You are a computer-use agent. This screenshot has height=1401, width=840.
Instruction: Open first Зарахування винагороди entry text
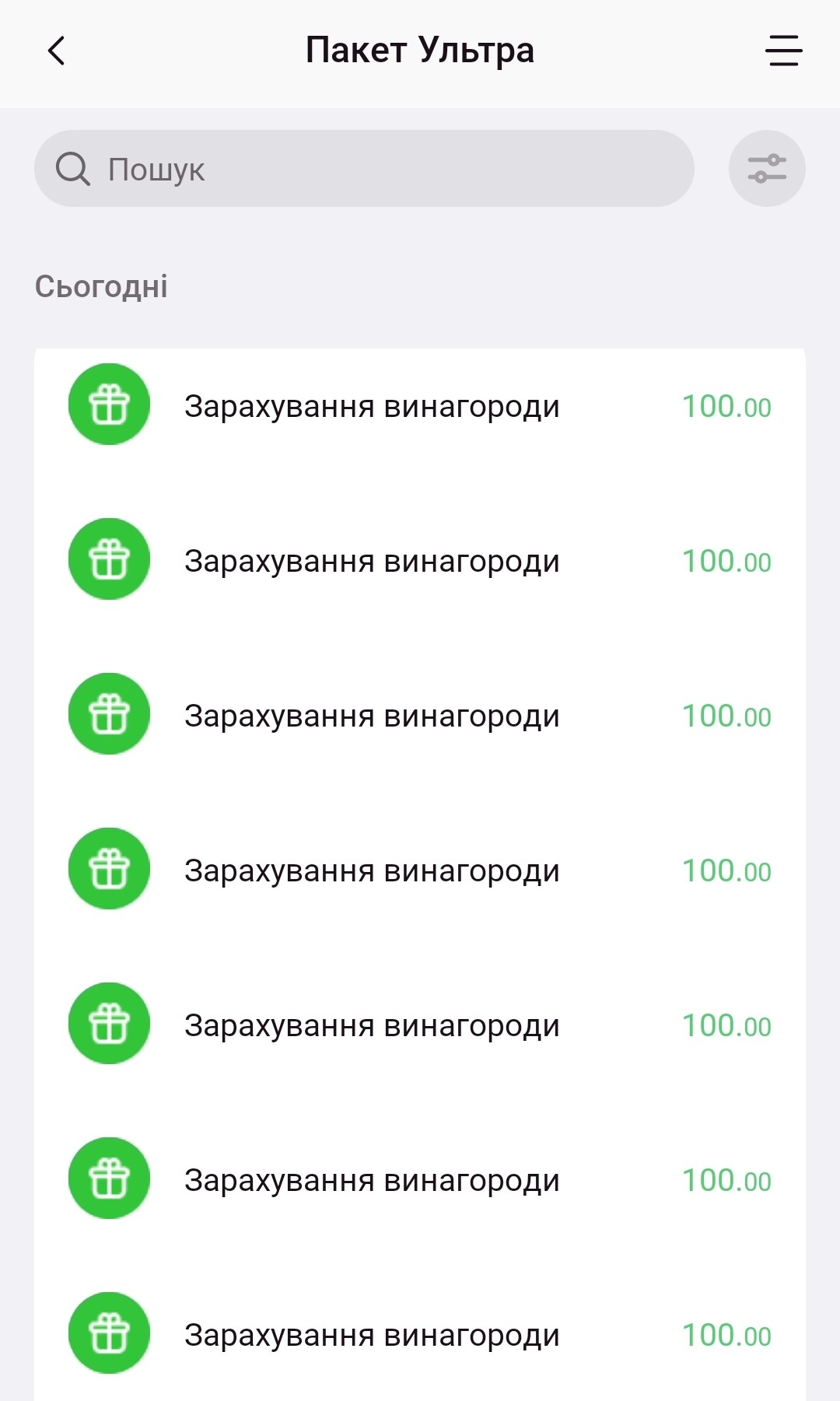pos(372,407)
